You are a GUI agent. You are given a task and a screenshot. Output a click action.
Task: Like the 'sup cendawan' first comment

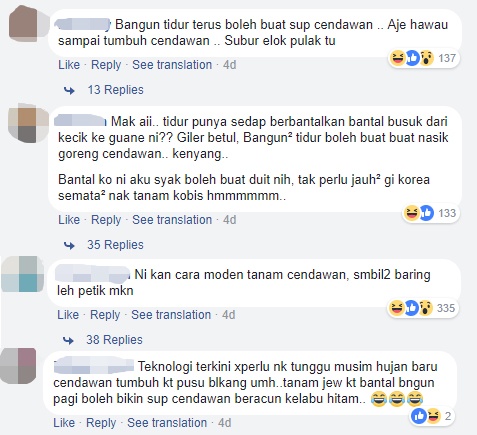coord(69,65)
